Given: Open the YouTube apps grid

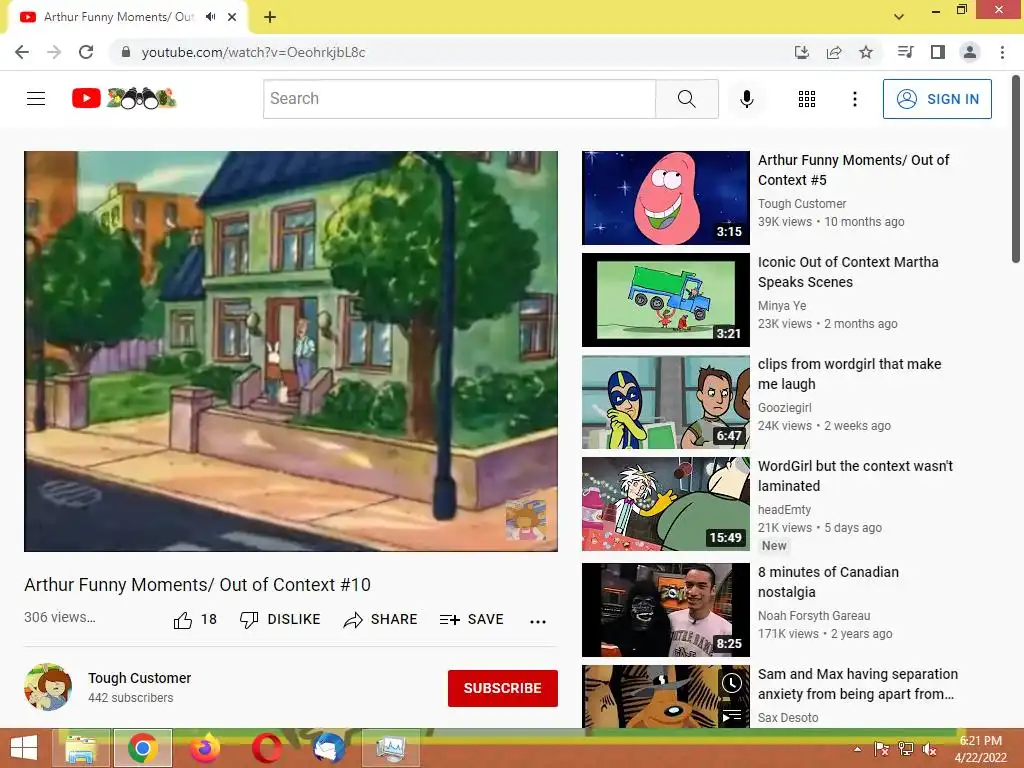Looking at the screenshot, I should pyautogui.click(x=807, y=99).
